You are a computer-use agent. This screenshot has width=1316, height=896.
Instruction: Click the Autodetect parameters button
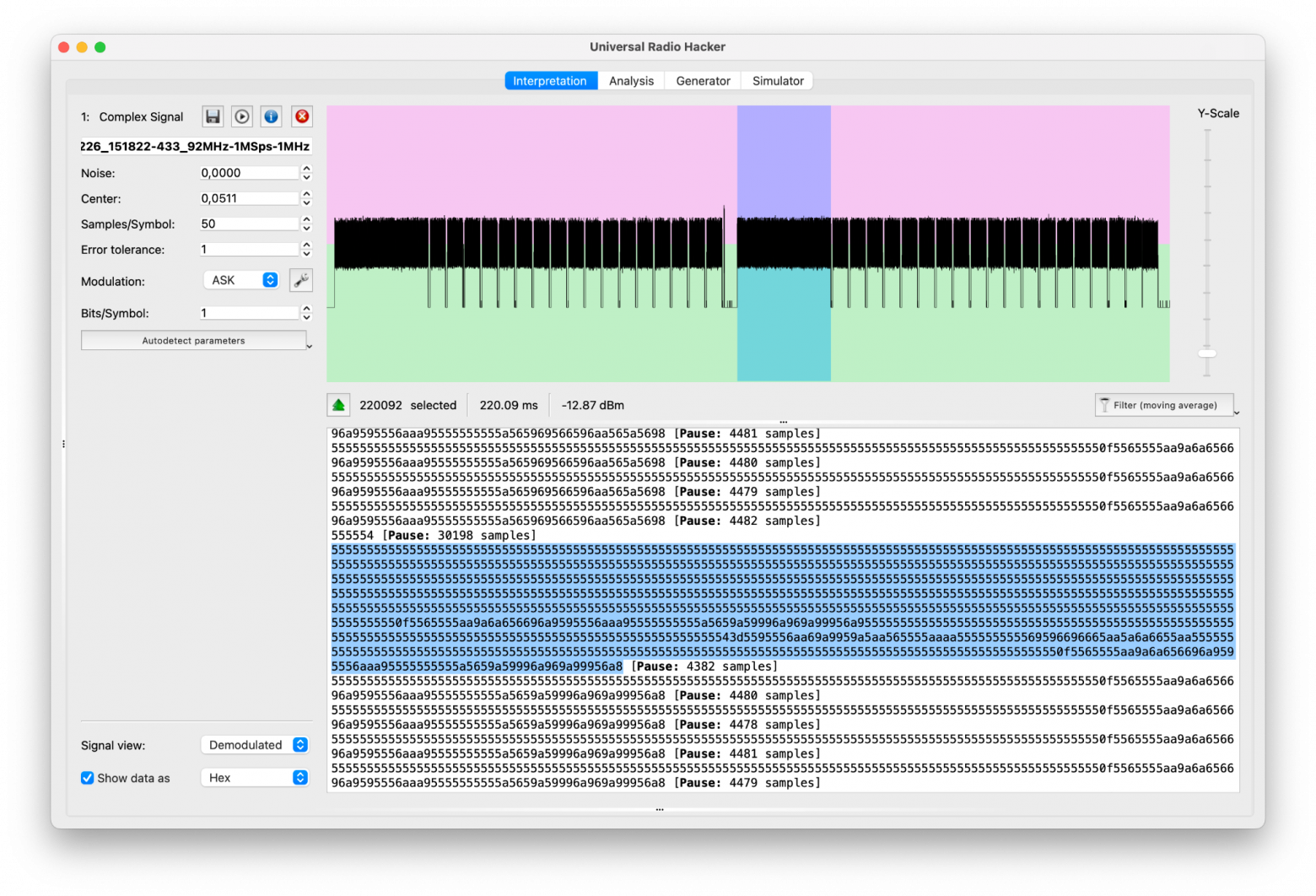(x=193, y=341)
